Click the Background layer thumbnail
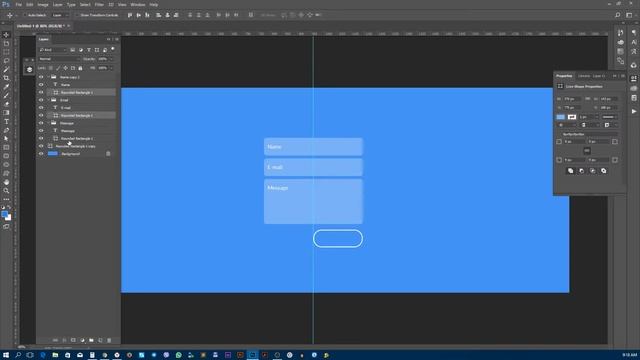 click(x=53, y=154)
